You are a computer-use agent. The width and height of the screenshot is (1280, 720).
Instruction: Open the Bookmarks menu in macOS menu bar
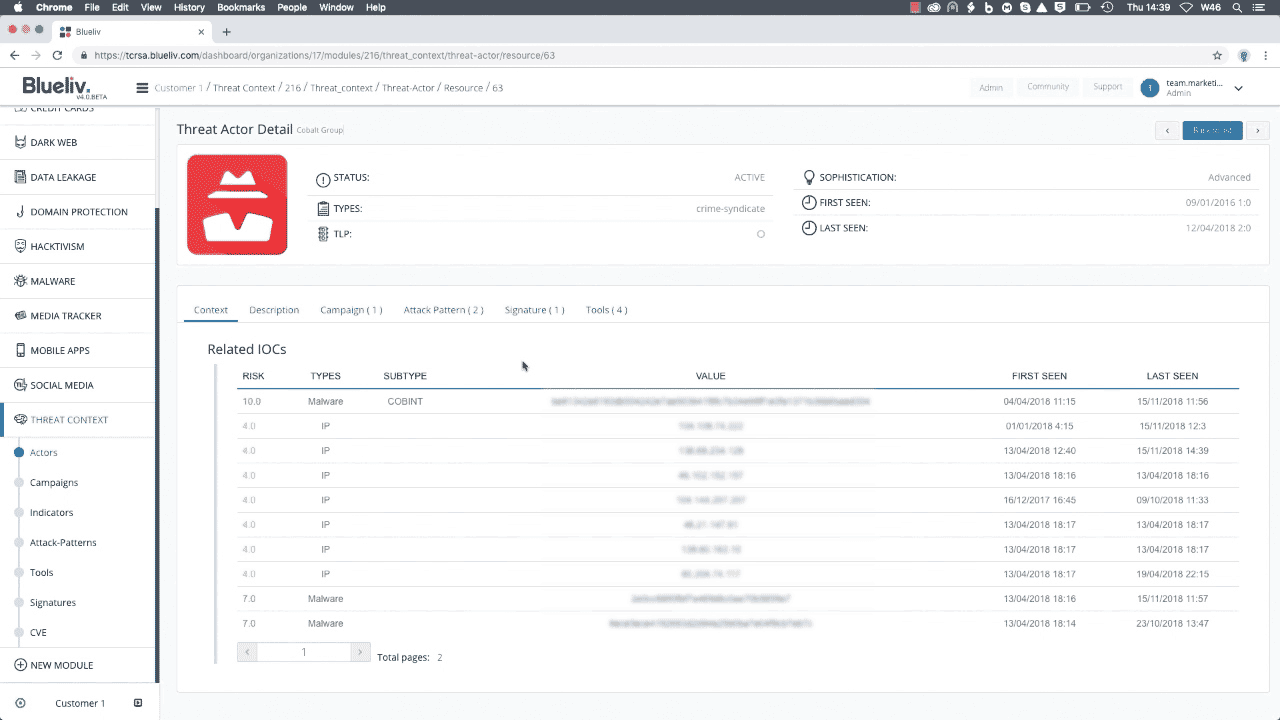(x=239, y=7)
